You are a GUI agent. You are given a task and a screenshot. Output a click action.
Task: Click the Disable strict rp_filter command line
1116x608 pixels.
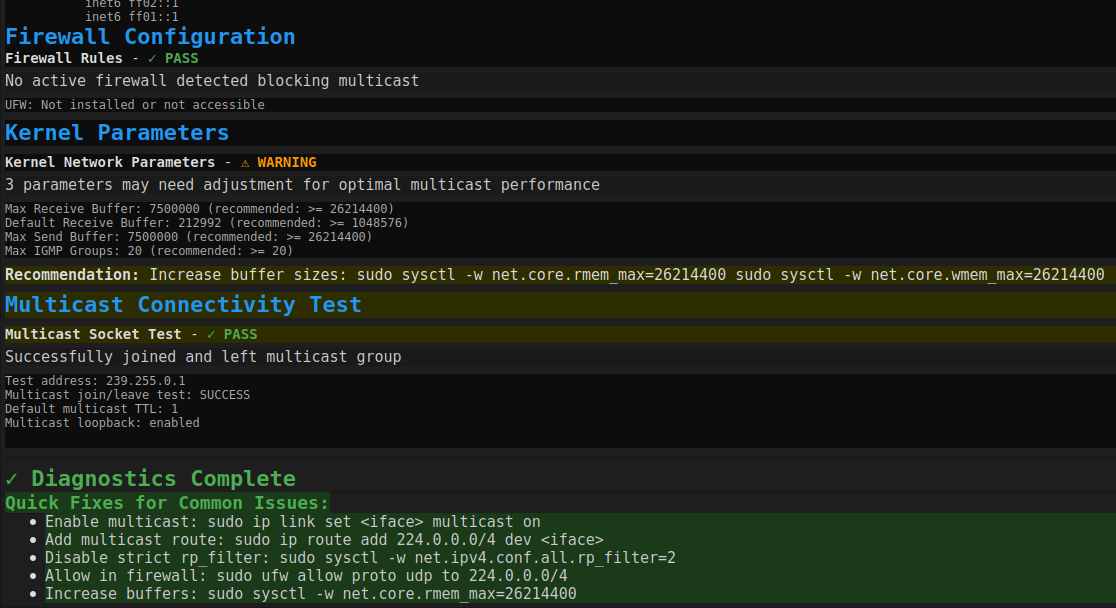pyautogui.click(x=360, y=558)
